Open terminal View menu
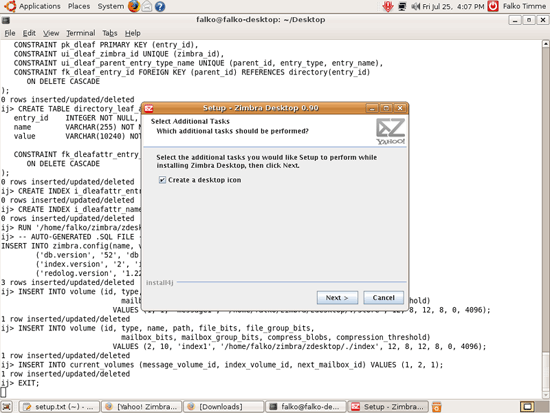Image resolution: width=550 pixels, height=413 pixels. pos(51,33)
